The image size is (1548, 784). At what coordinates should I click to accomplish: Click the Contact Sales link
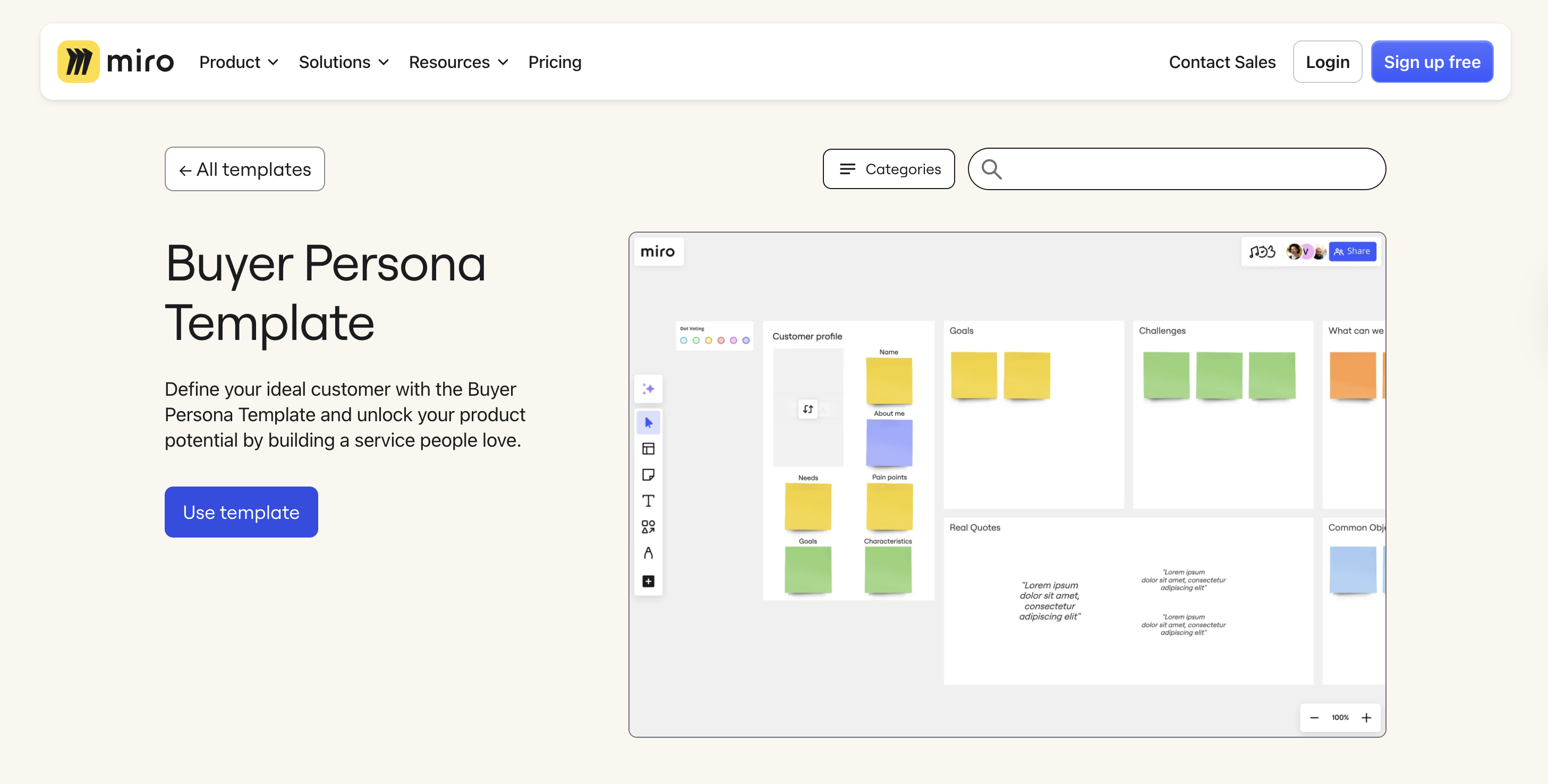pos(1222,62)
